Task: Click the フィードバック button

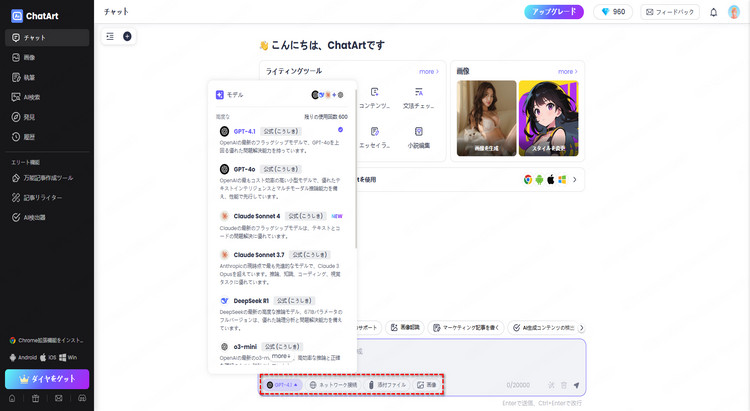Action: [x=670, y=12]
